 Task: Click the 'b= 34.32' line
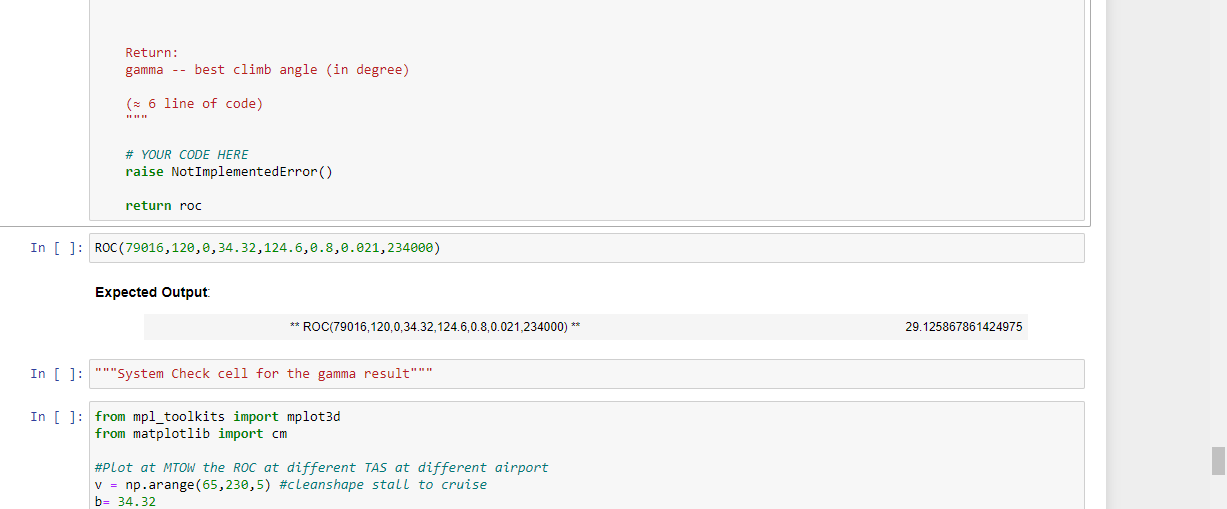coord(126,501)
